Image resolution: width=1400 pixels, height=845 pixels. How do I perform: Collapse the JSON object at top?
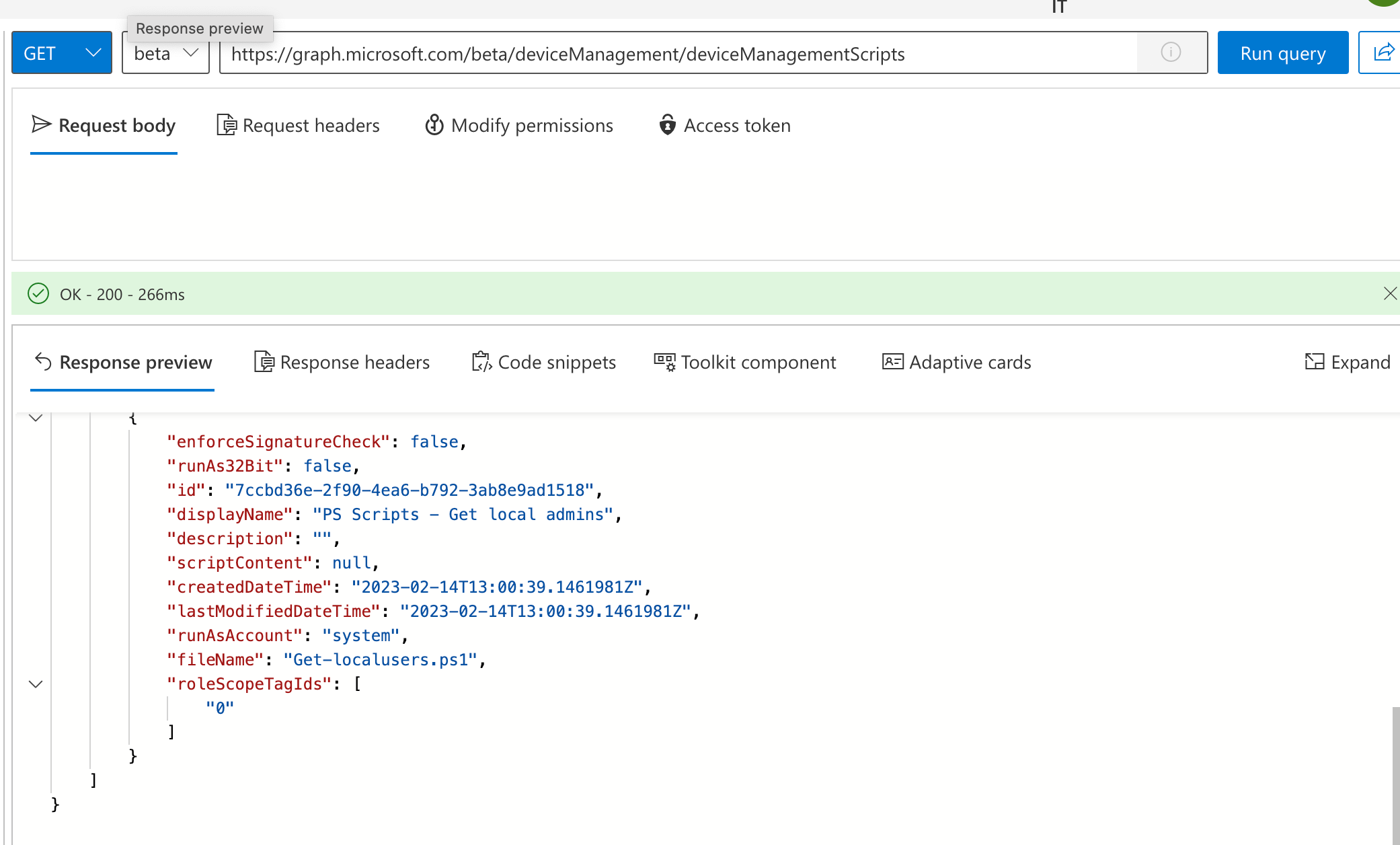[x=36, y=418]
